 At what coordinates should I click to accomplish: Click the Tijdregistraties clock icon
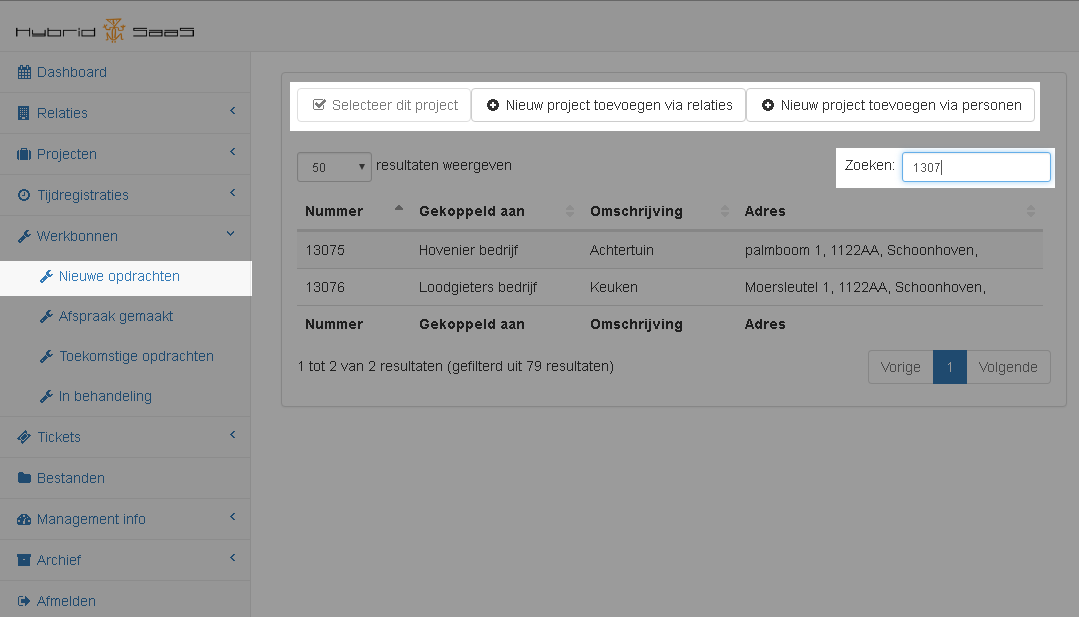pyautogui.click(x=24, y=195)
